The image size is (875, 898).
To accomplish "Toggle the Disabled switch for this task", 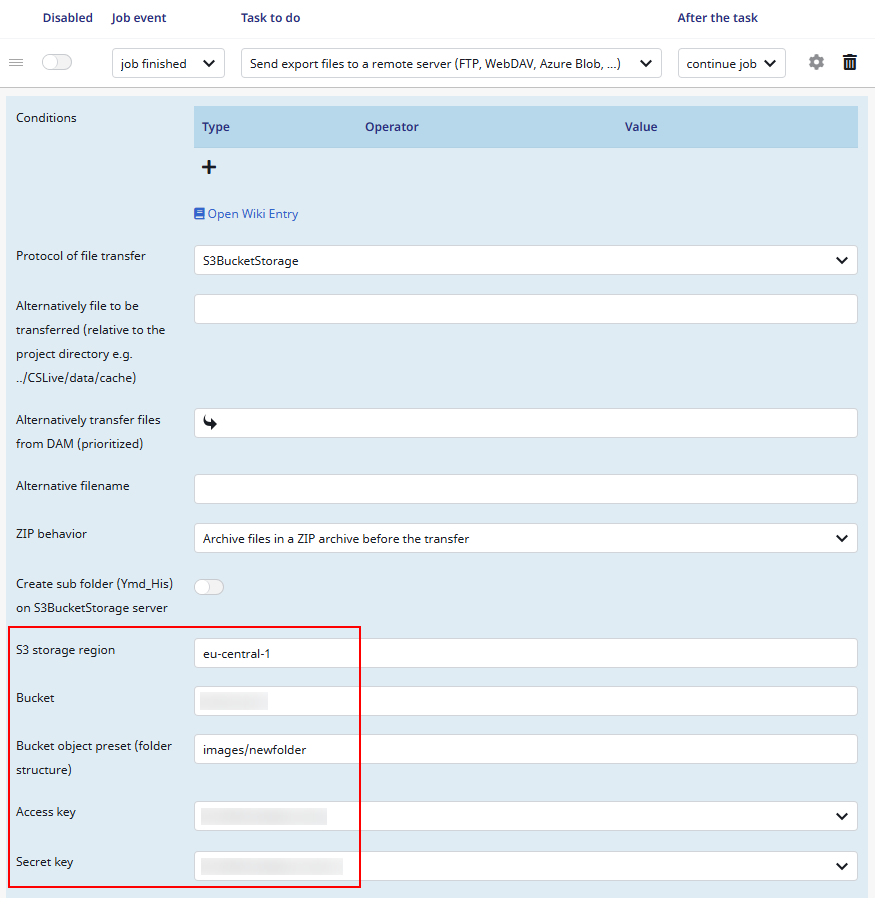I will coord(57,63).
